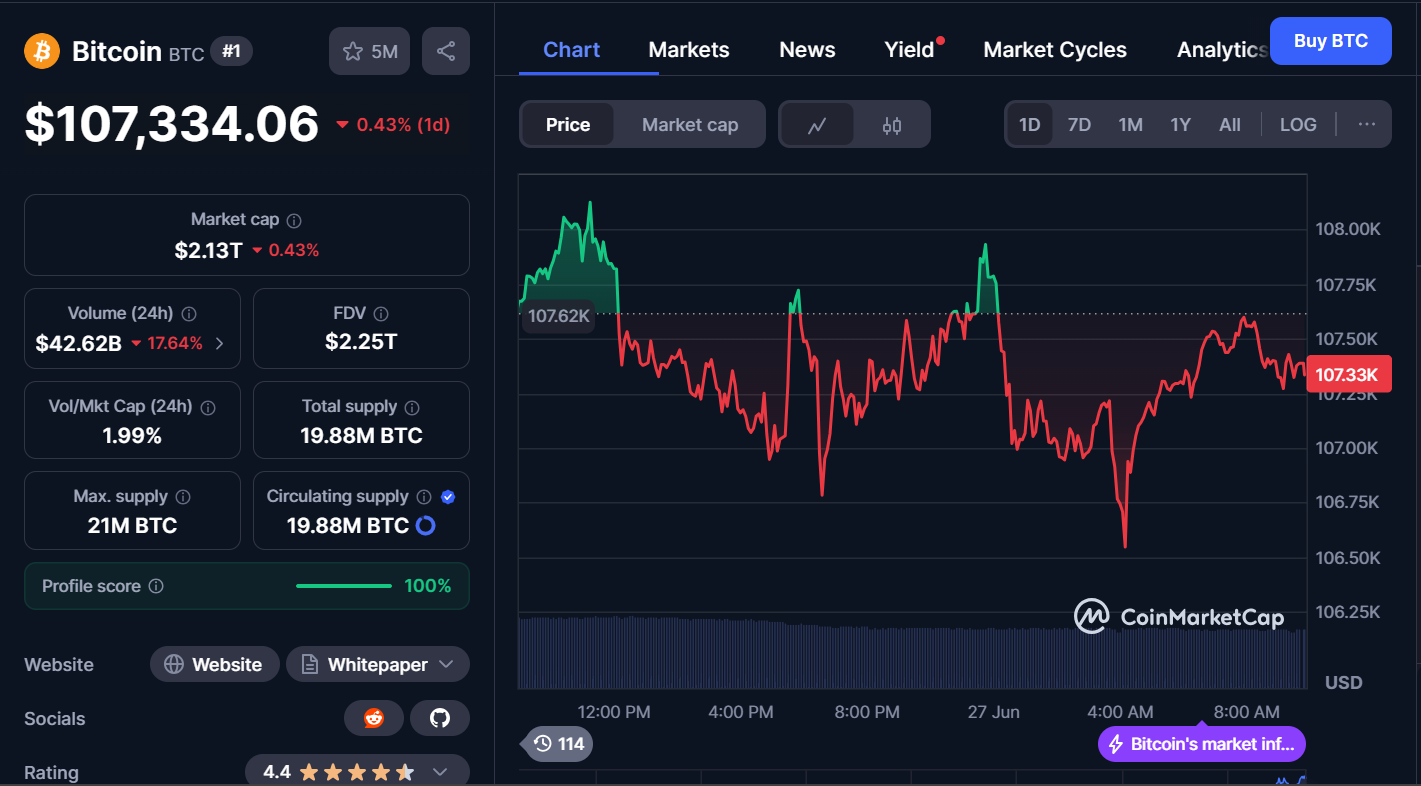Click the USD currency label
This screenshot has height=786, width=1421.
1343,682
